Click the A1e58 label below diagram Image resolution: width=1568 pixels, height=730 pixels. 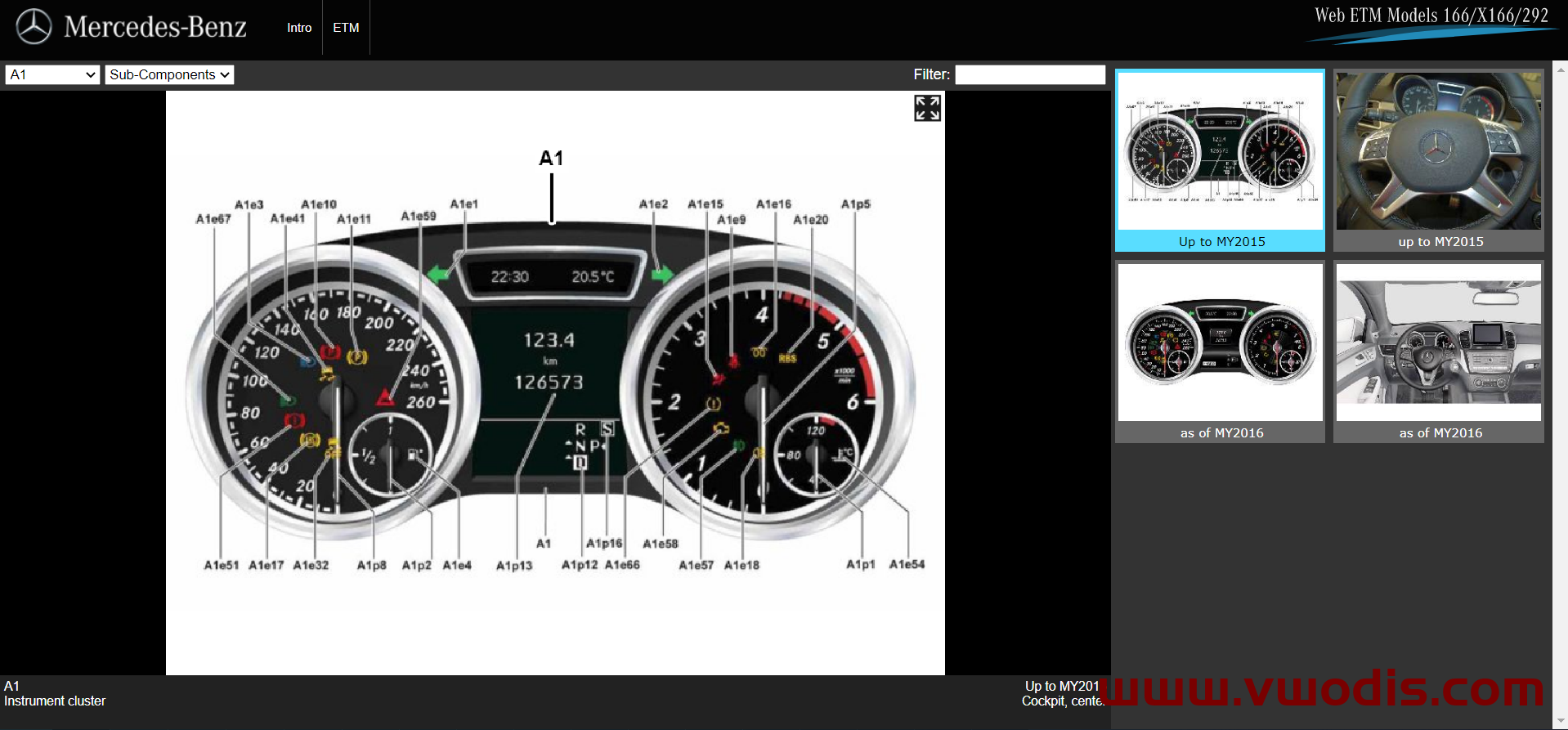coord(661,544)
